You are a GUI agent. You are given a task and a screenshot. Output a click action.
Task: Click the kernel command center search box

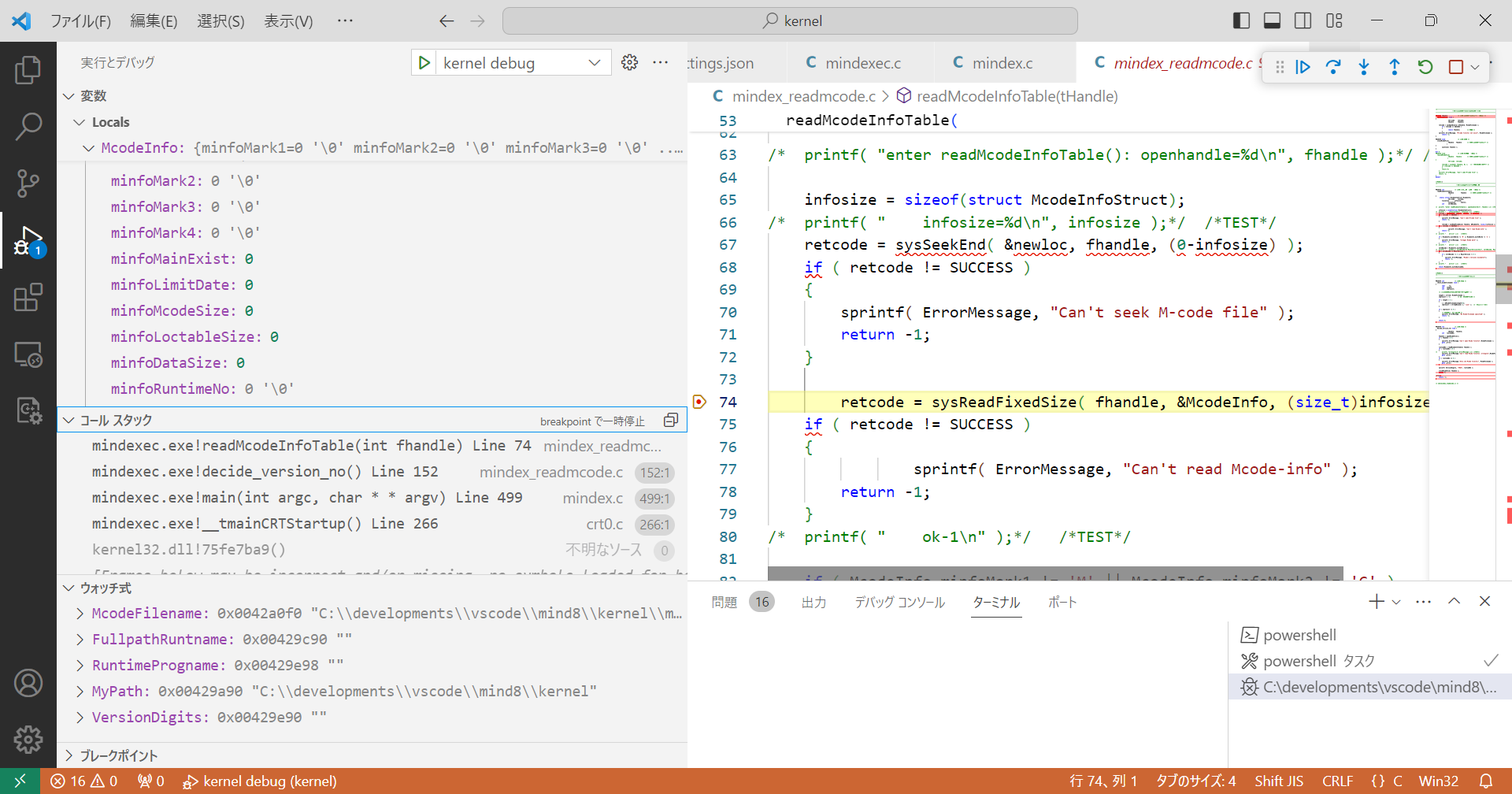[790, 21]
